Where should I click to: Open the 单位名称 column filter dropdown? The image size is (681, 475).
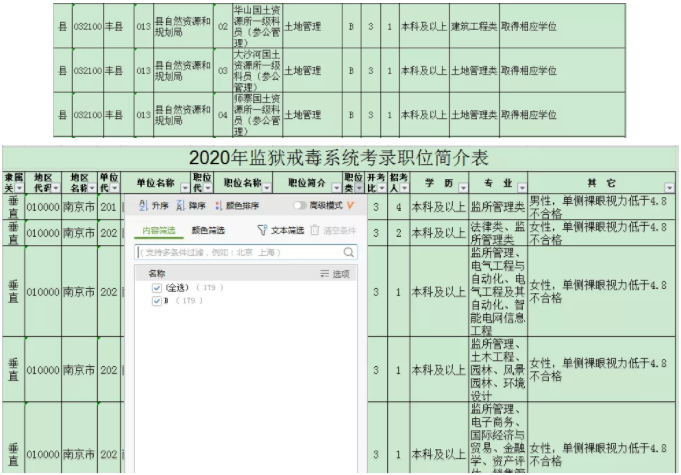[x=185, y=188]
